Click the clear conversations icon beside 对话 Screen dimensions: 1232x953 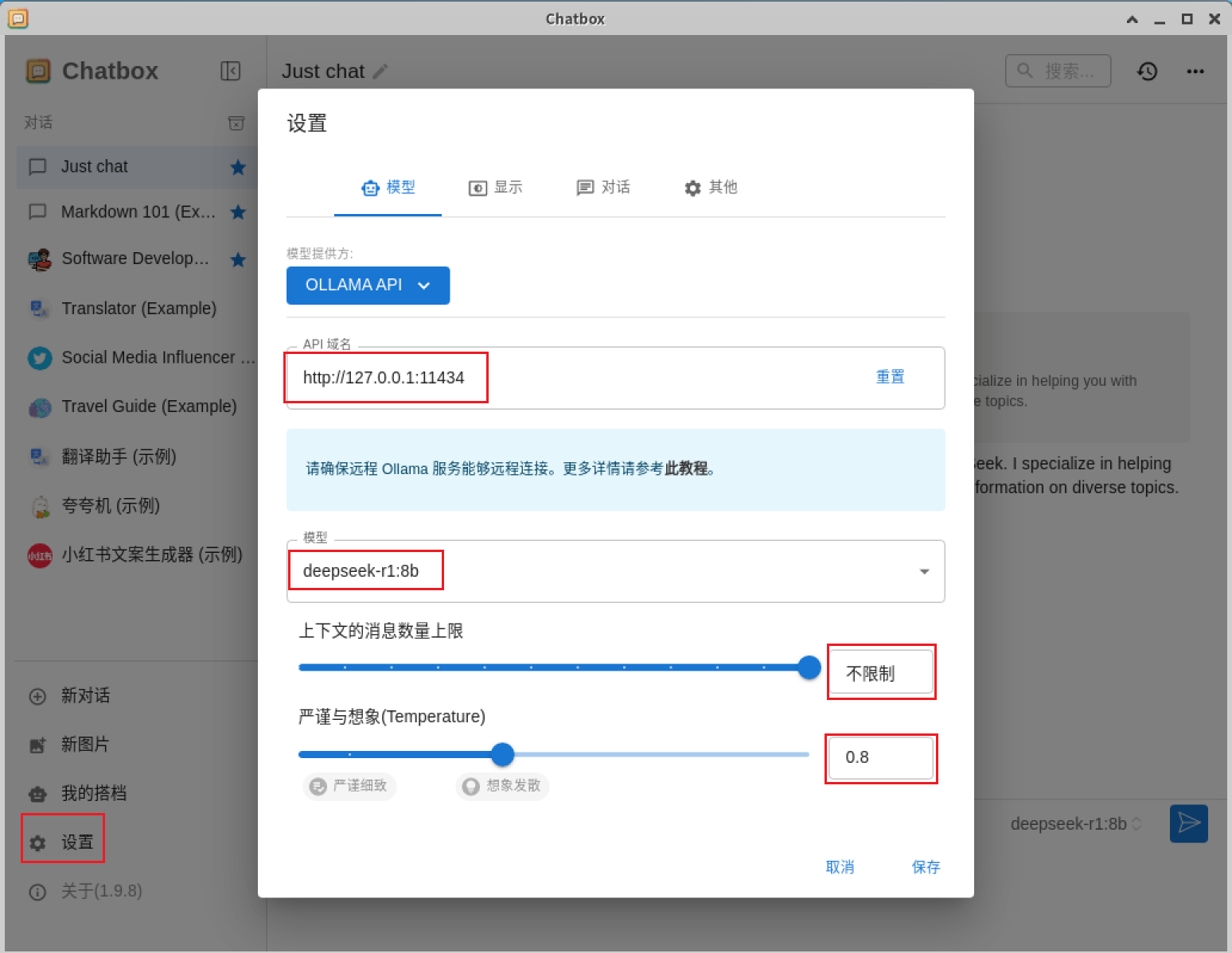tap(236, 123)
